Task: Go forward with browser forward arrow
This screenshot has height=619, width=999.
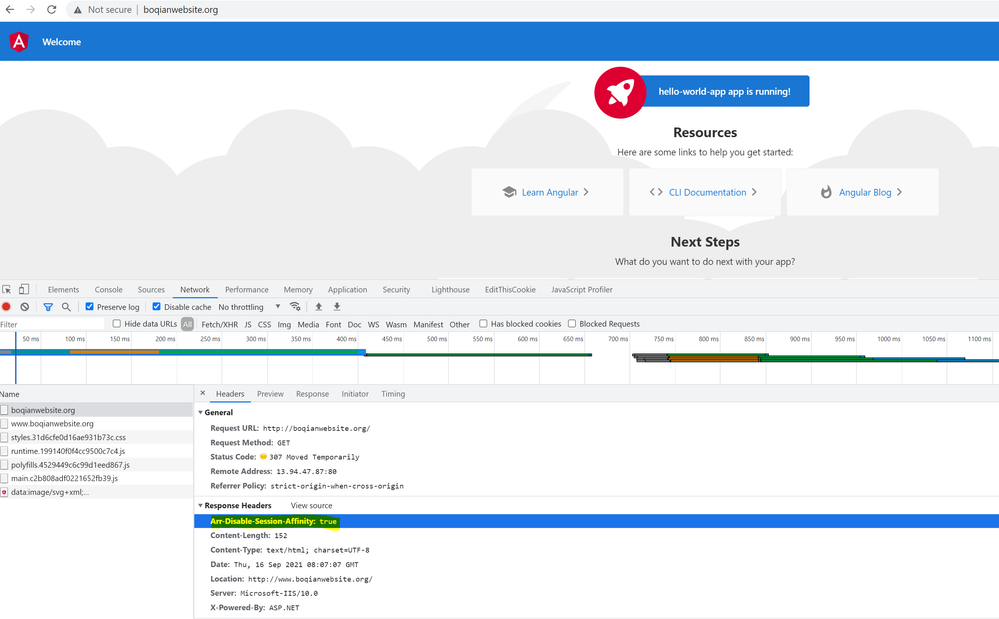Action: click(31, 10)
